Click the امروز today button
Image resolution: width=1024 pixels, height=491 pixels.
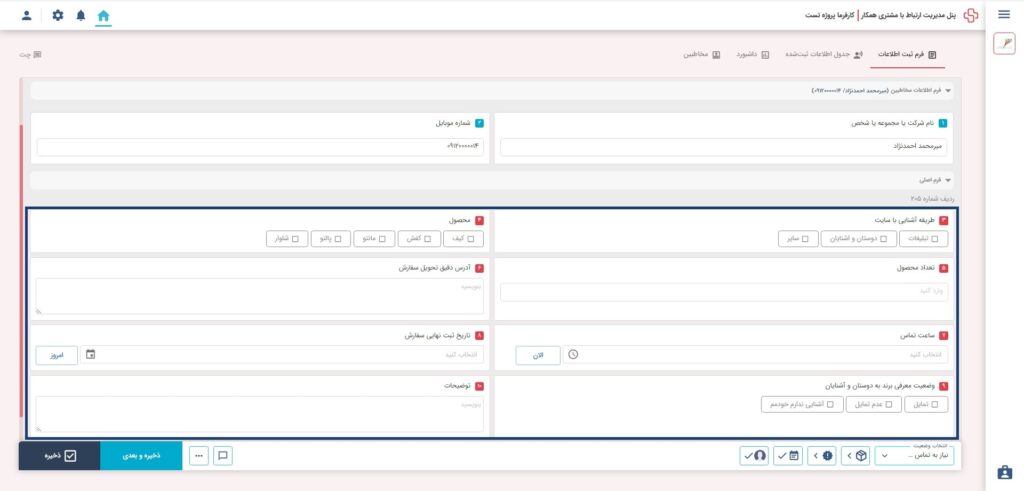click(x=57, y=355)
